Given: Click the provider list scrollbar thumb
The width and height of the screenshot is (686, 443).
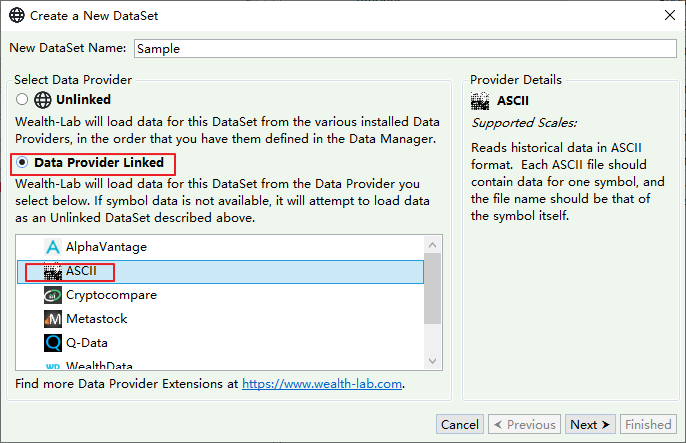Looking at the screenshot, I should click(x=433, y=289).
